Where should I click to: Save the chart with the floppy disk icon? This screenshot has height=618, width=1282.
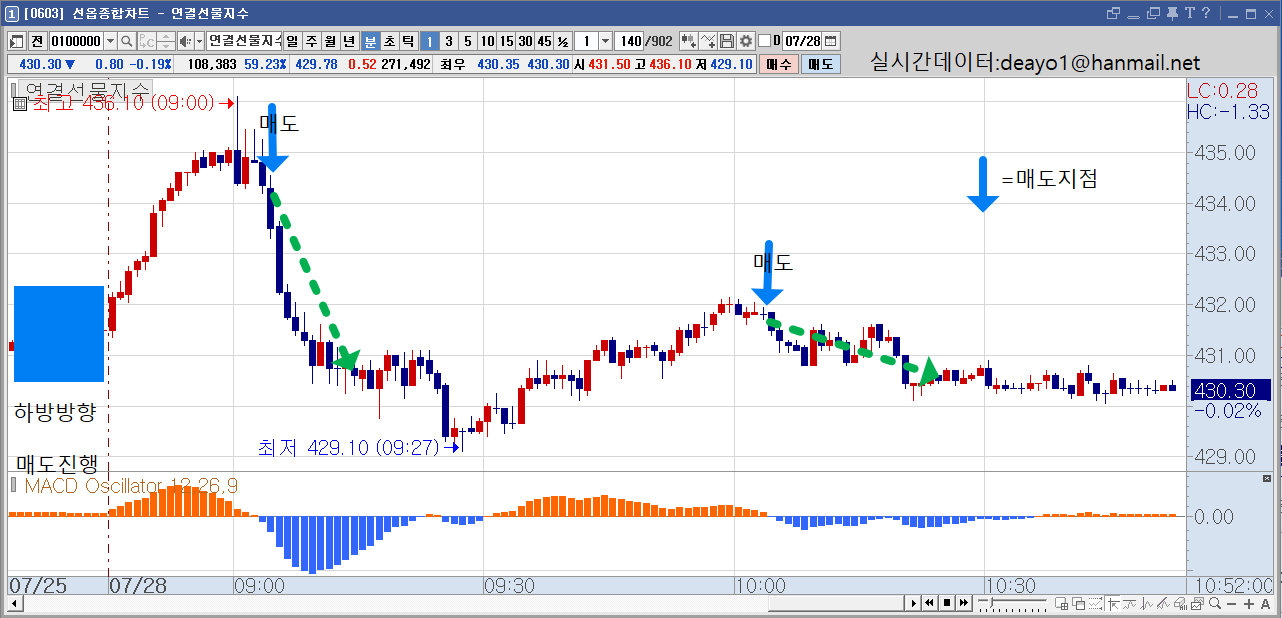coord(727,41)
